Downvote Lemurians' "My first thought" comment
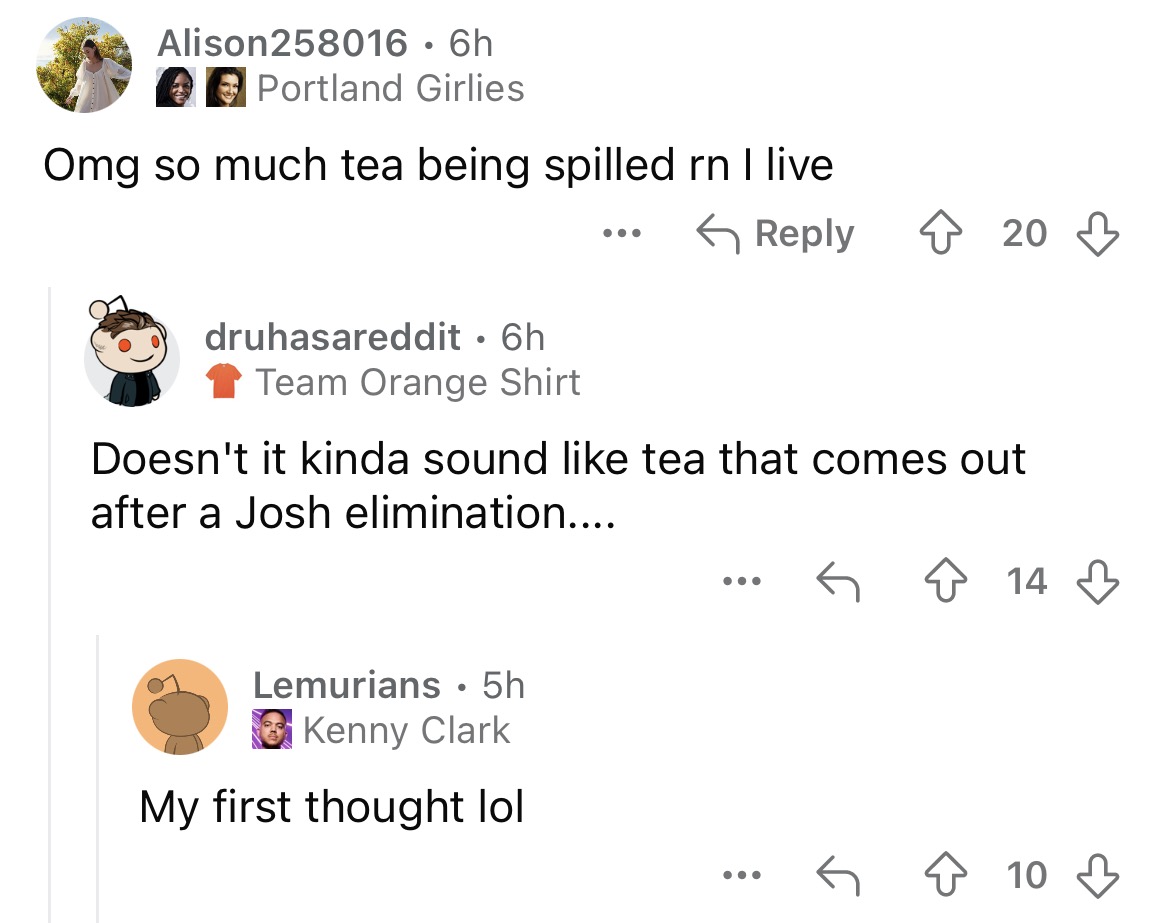This screenshot has height=923, width=1170. 1098,875
